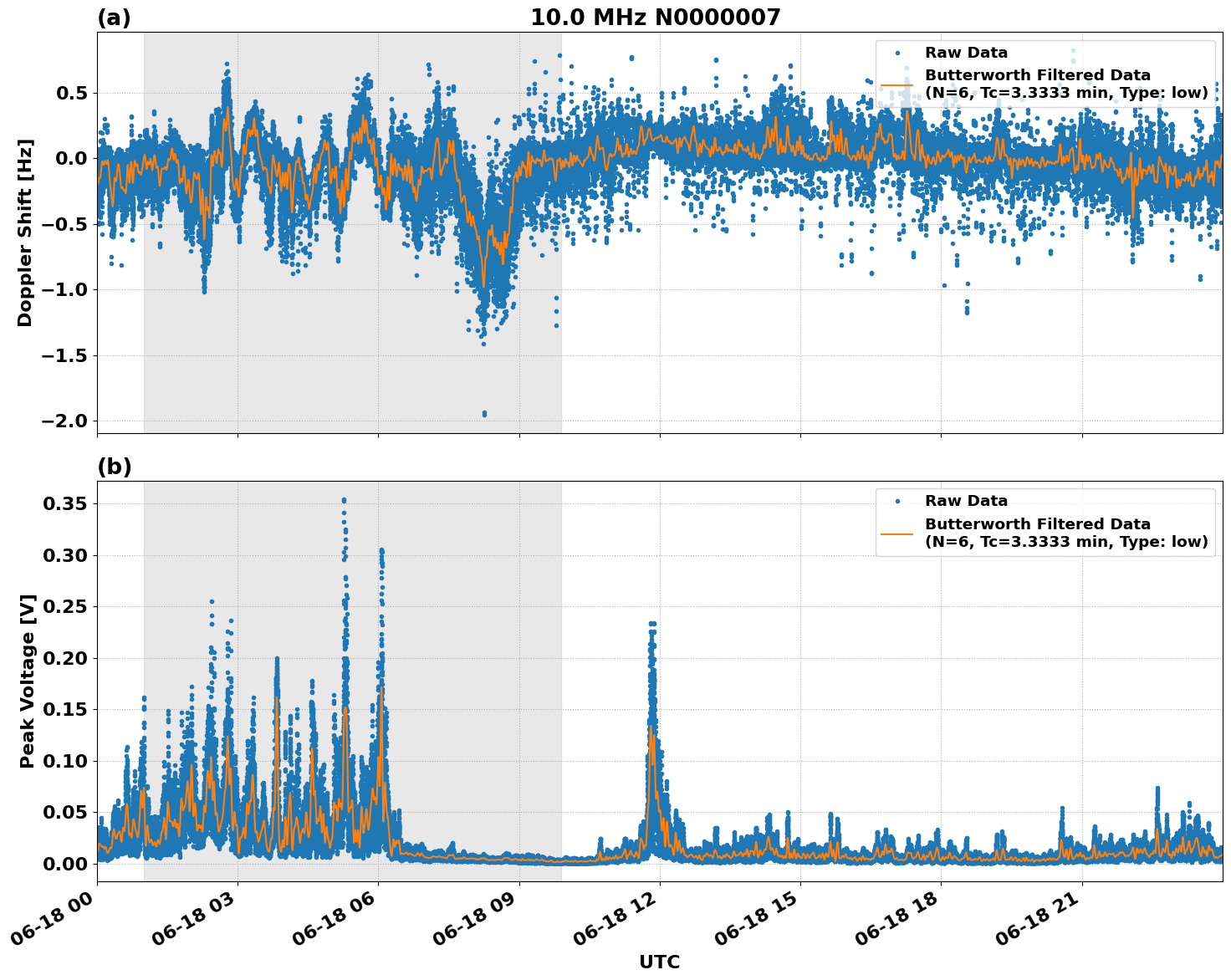
Task: Click the UTC x-axis label
Action: pos(659,962)
